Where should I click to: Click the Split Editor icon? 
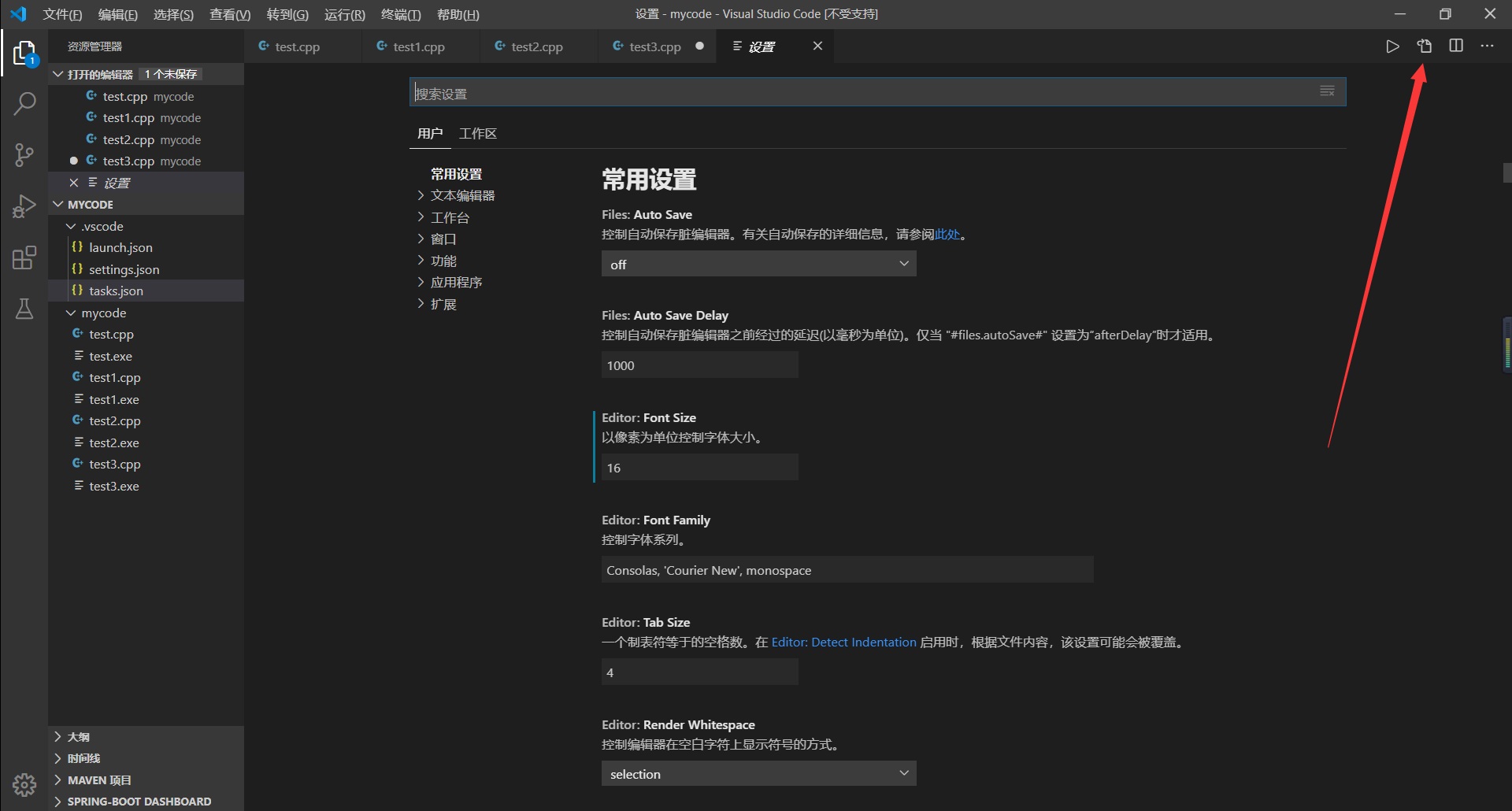click(x=1456, y=46)
